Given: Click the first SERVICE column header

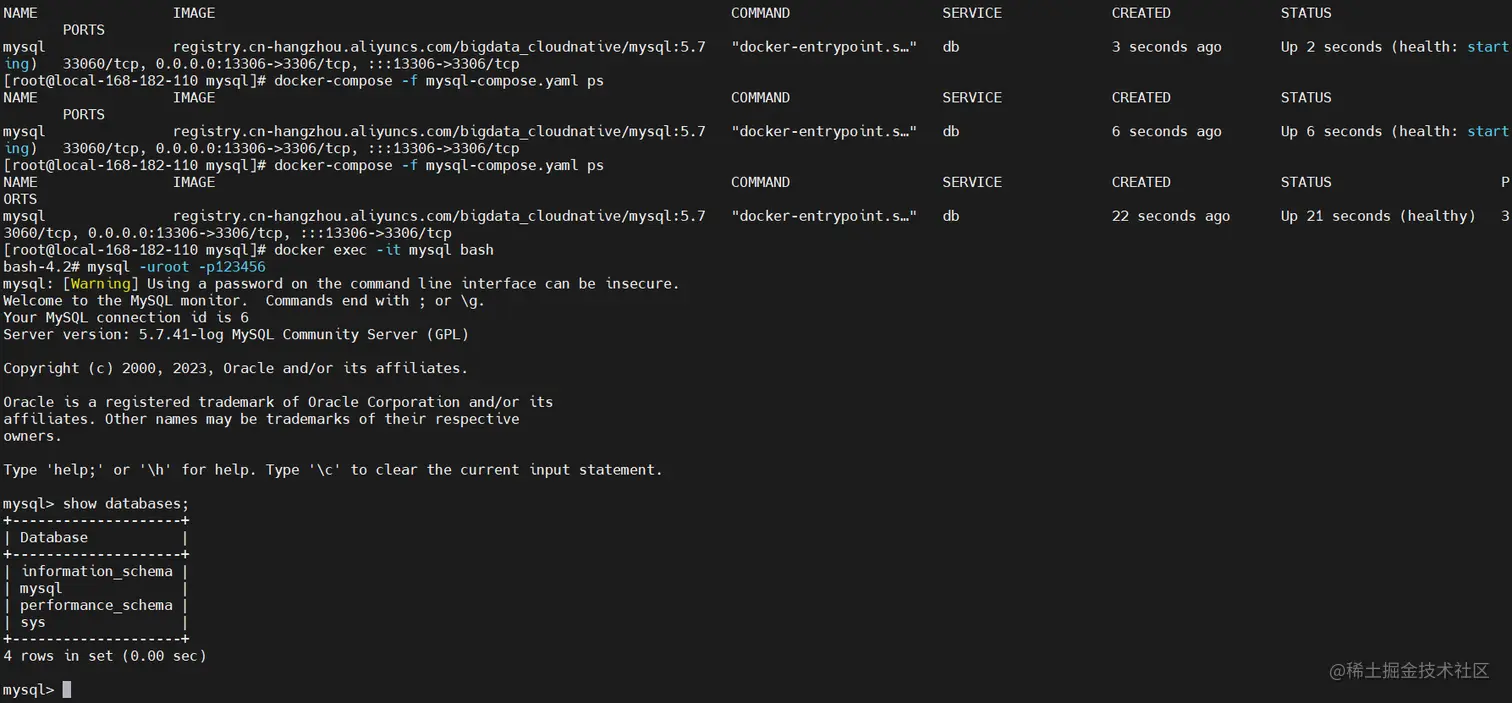Looking at the screenshot, I should [x=972, y=13].
